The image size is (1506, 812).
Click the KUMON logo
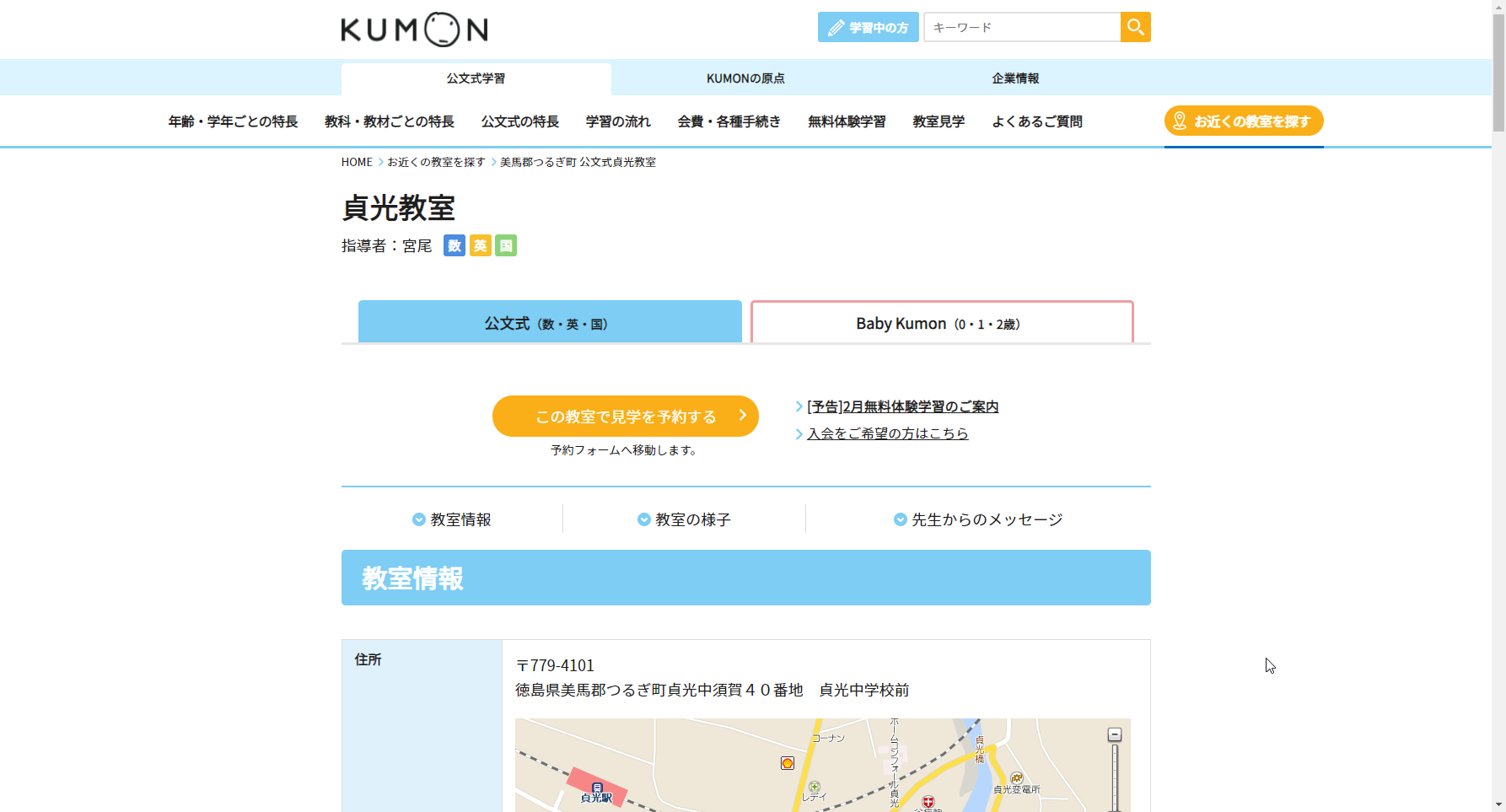414,30
